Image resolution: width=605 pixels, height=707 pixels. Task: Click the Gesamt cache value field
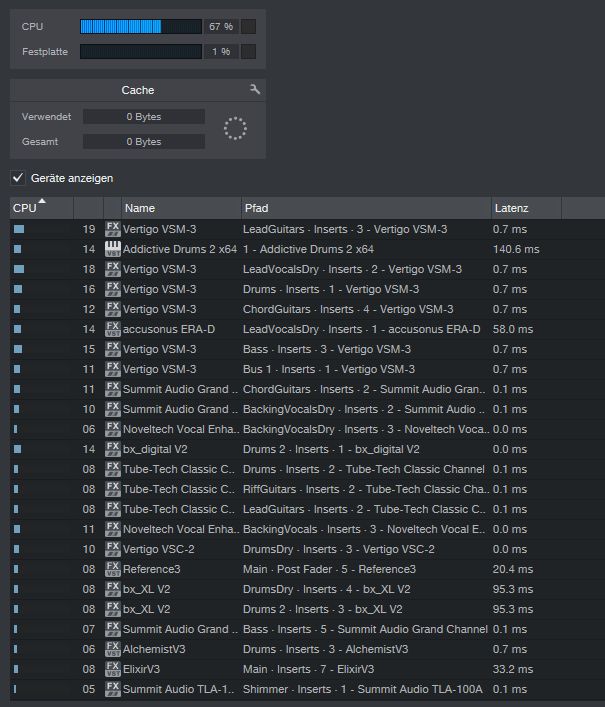144,142
